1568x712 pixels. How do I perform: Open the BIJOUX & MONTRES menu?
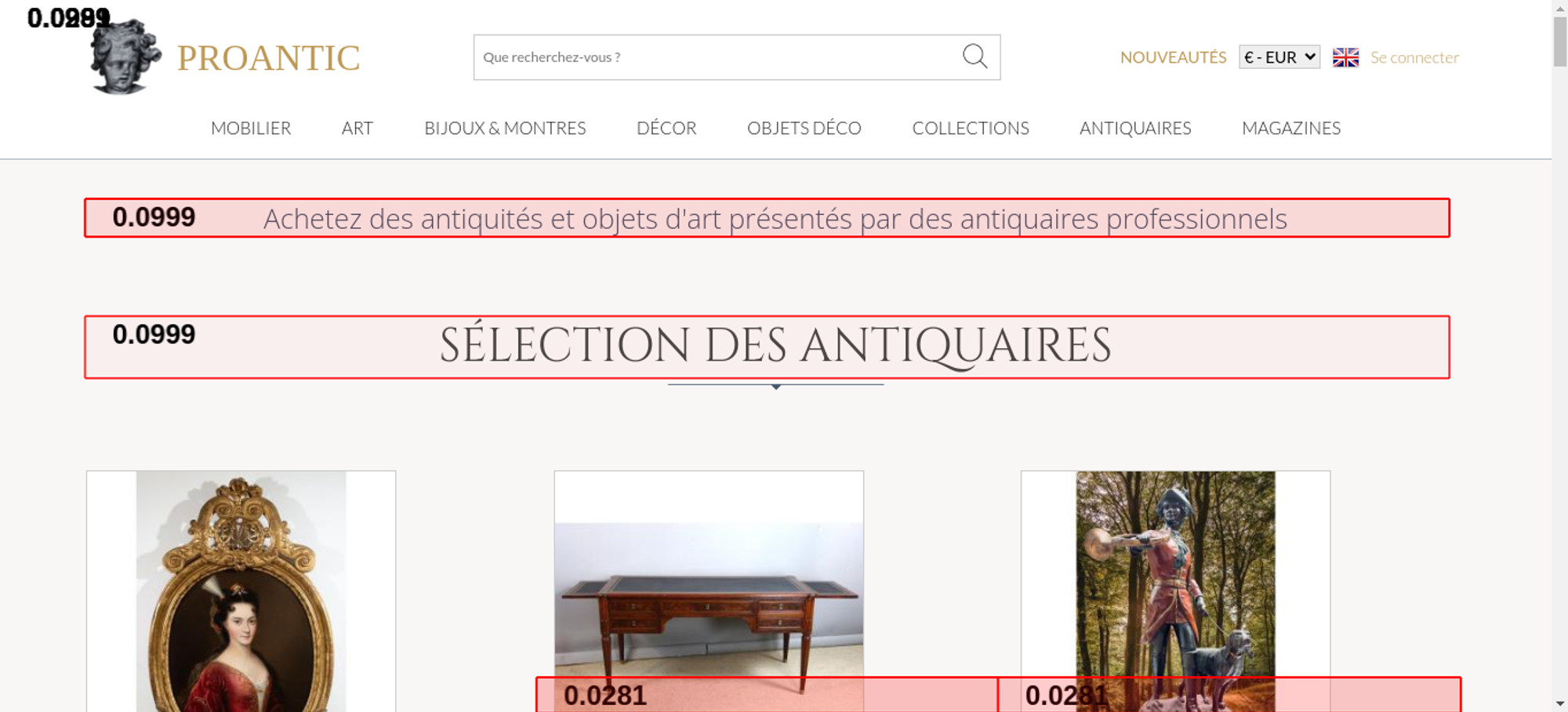click(x=505, y=128)
